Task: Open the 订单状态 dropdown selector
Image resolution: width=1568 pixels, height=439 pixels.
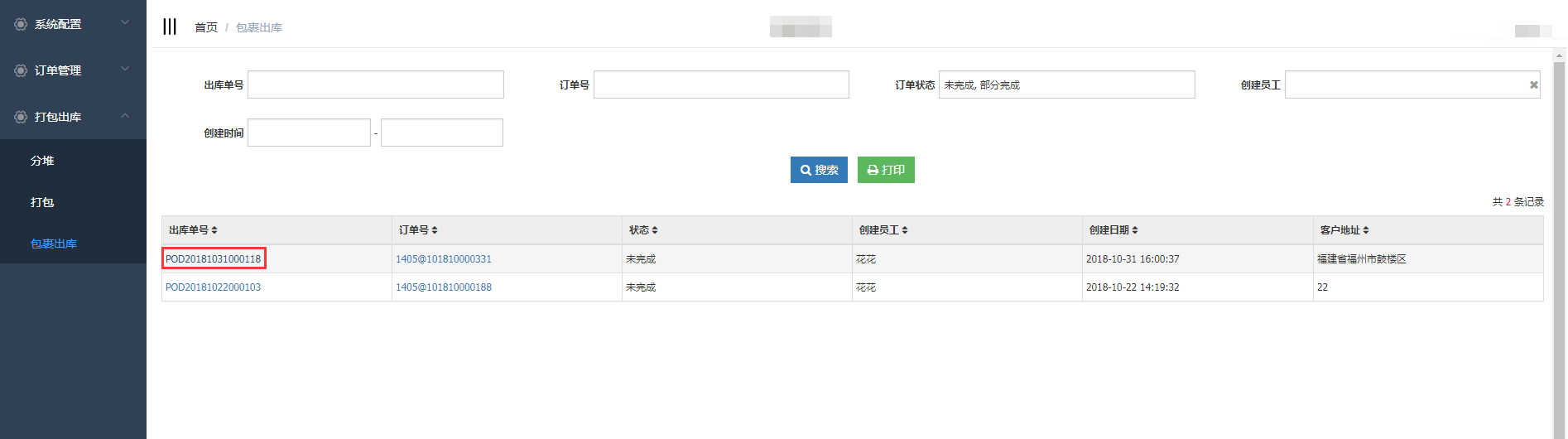Action: pos(1066,84)
